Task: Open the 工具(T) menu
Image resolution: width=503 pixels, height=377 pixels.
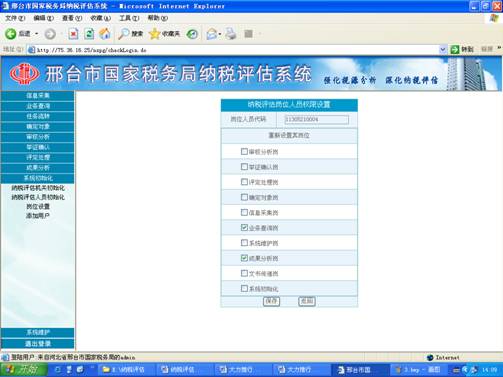Action: click(129, 18)
